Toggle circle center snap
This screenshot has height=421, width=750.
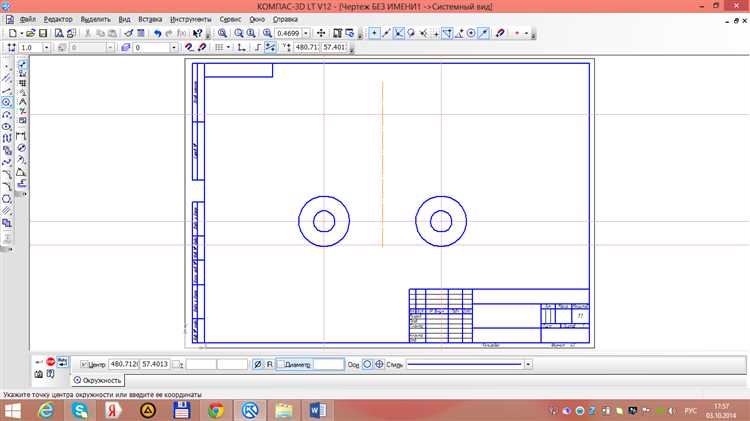click(x=471, y=33)
